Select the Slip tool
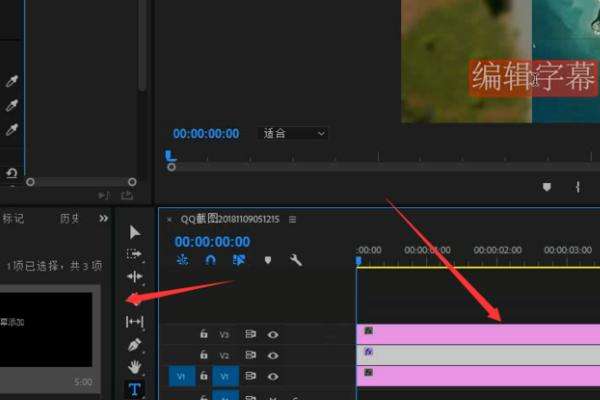Screen dimensions: 600x400 tap(135, 321)
